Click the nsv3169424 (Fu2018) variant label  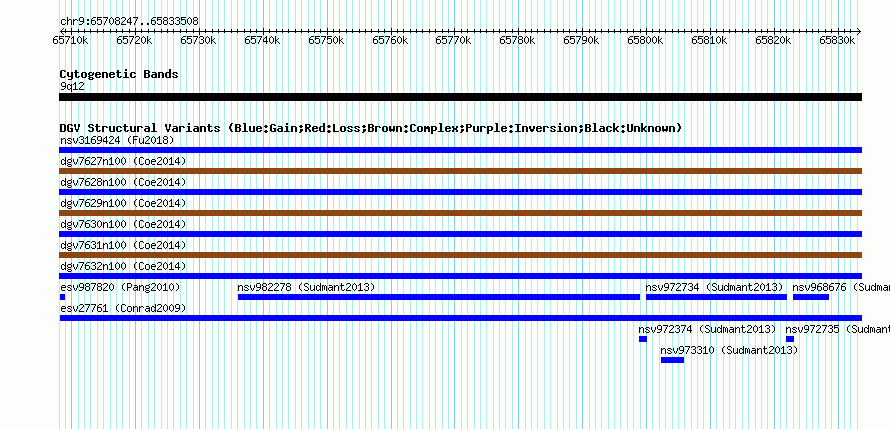(117, 140)
